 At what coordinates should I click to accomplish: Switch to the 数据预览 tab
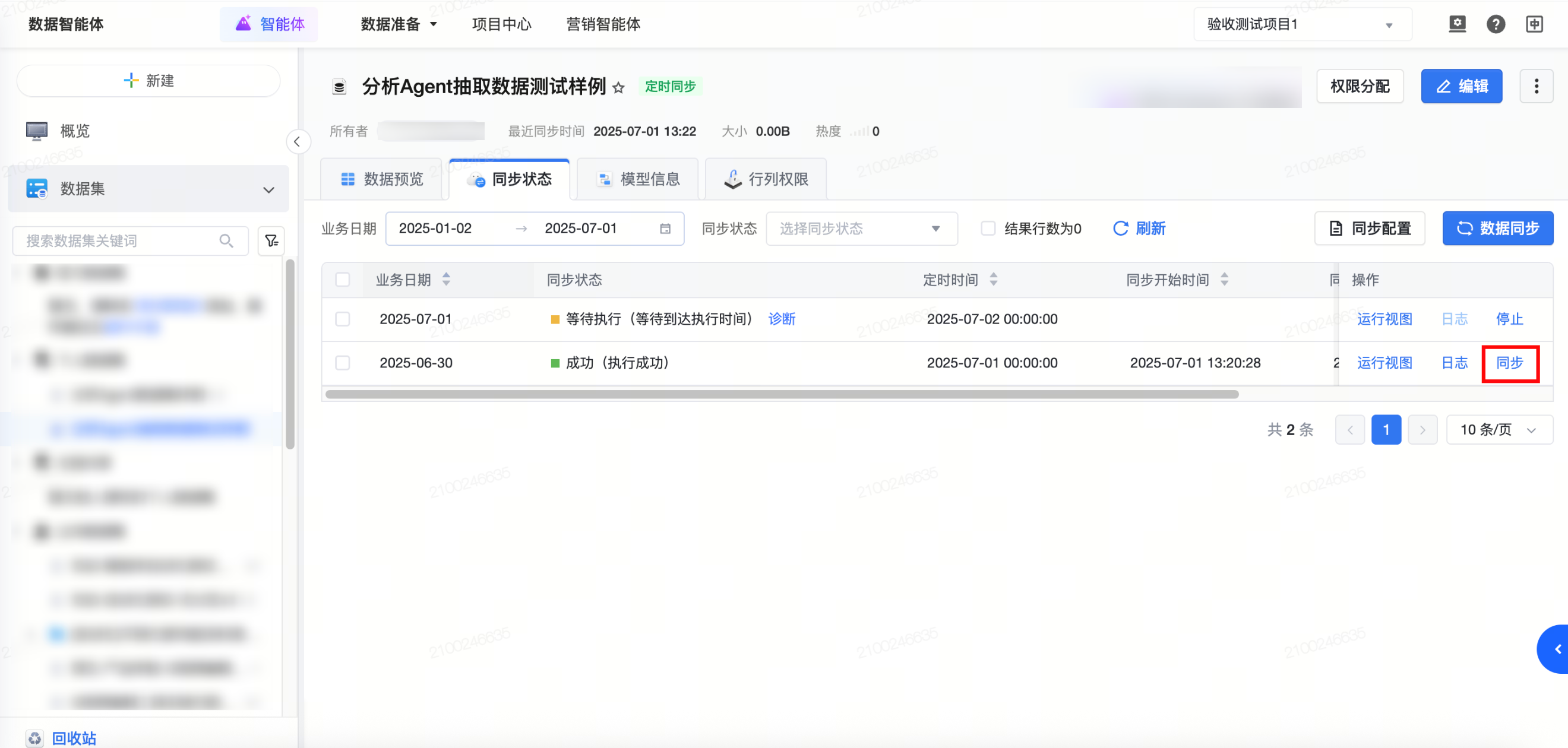(382, 179)
